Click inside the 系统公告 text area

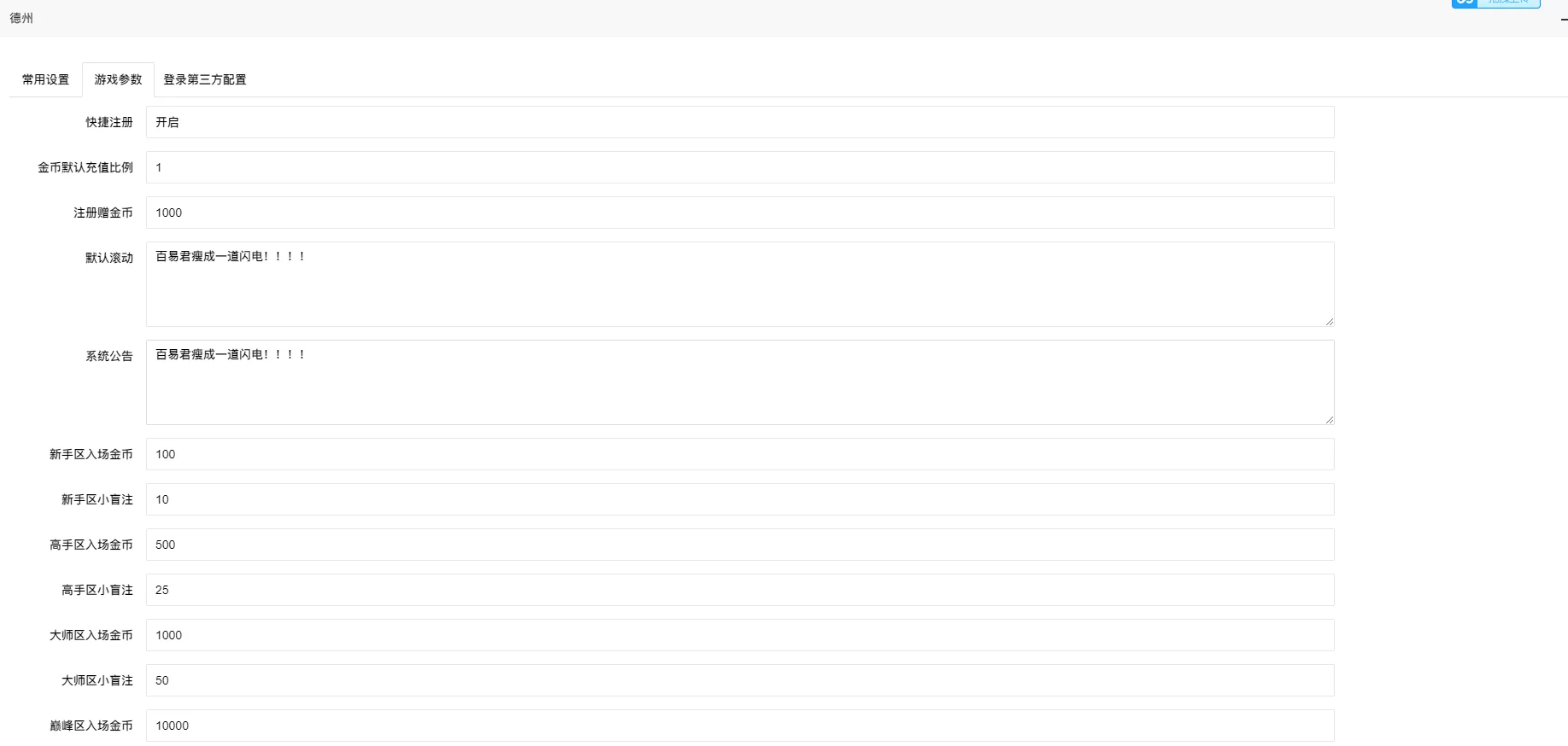[x=740, y=382]
